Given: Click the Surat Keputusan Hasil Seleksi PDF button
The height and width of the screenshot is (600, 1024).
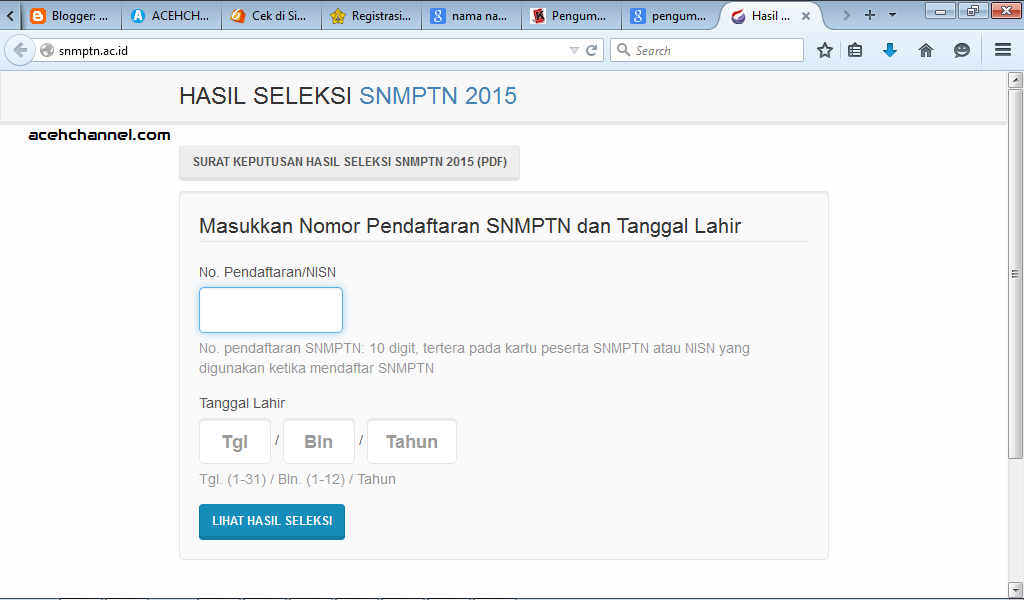Looking at the screenshot, I should pos(349,162).
